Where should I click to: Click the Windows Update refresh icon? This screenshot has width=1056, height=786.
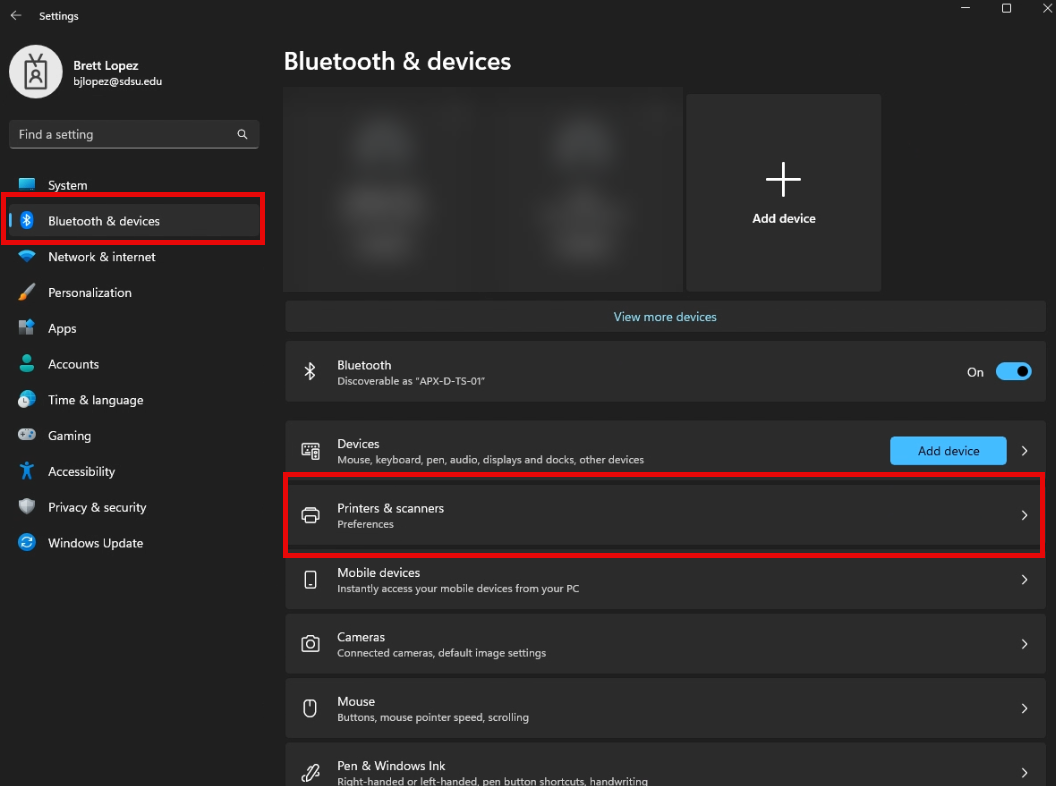[27, 542]
